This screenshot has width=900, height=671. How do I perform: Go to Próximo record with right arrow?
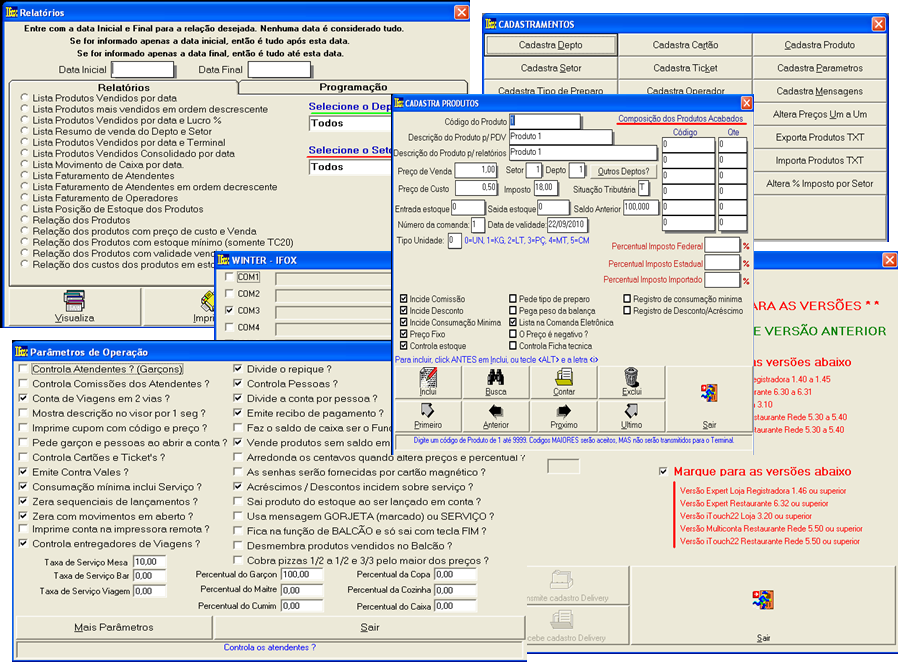(564, 411)
